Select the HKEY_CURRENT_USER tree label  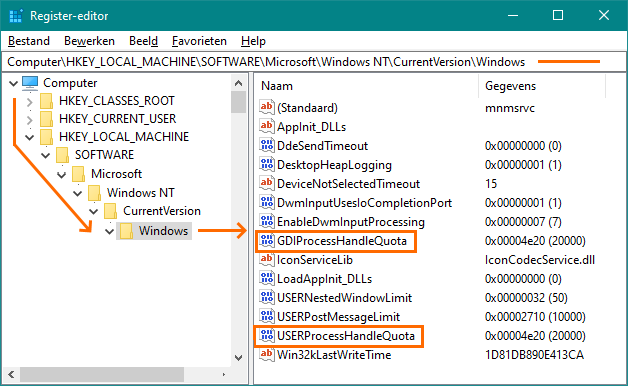click(x=117, y=119)
